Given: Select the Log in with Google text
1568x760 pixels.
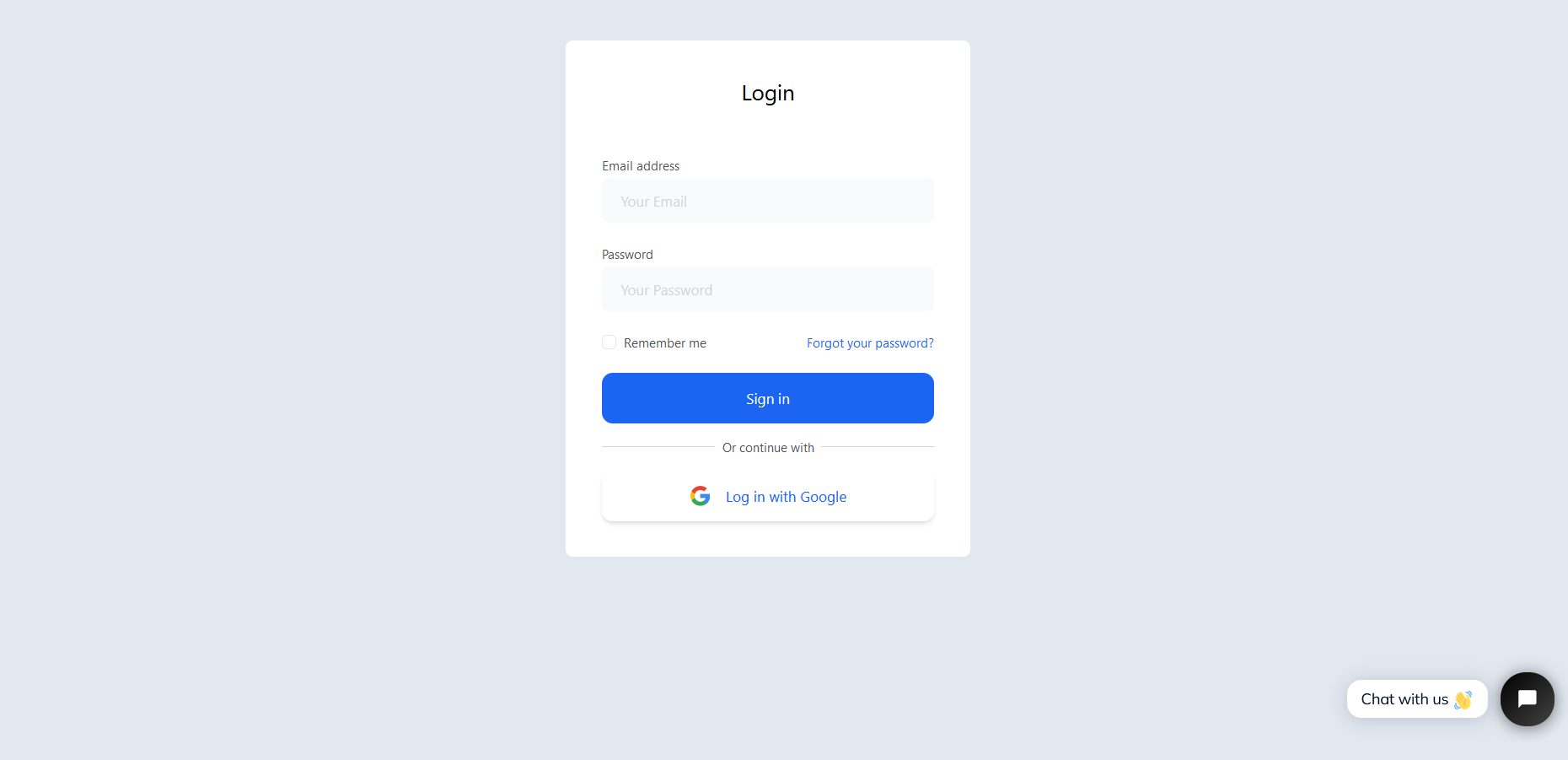Looking at the screenshot, I should click(x=786, y=497).
